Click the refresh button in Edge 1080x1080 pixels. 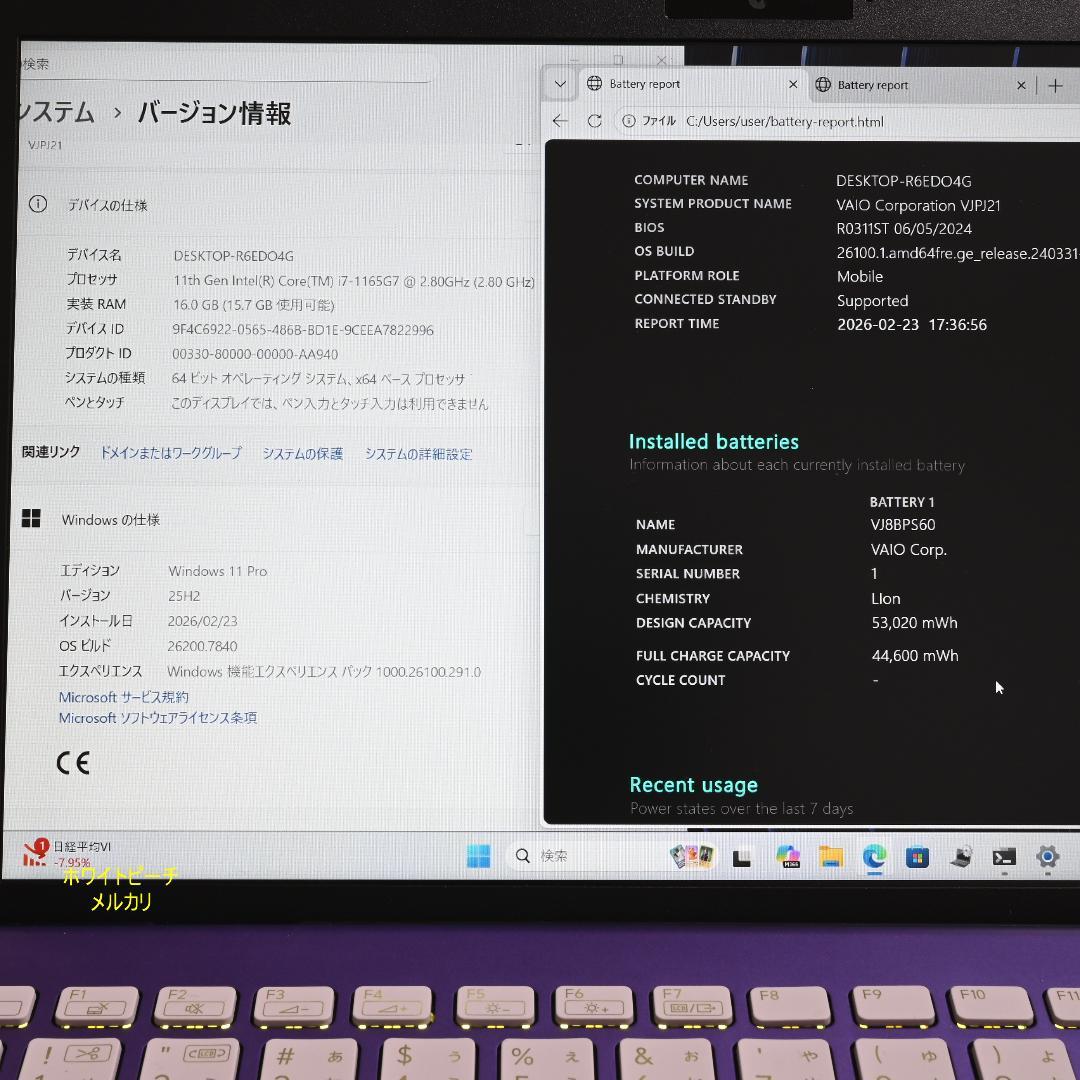pyautogui.click(x=595, y=120)
